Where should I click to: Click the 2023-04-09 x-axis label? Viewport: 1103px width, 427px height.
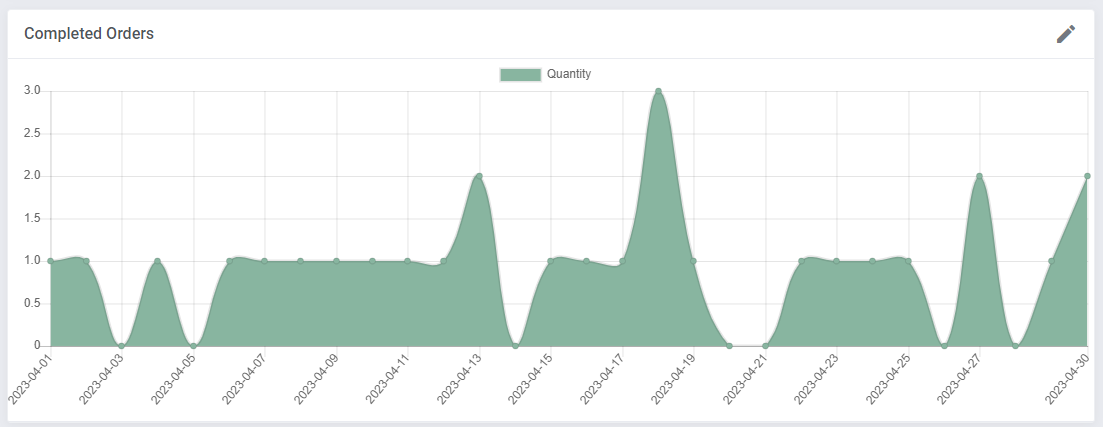coord(317,378)
